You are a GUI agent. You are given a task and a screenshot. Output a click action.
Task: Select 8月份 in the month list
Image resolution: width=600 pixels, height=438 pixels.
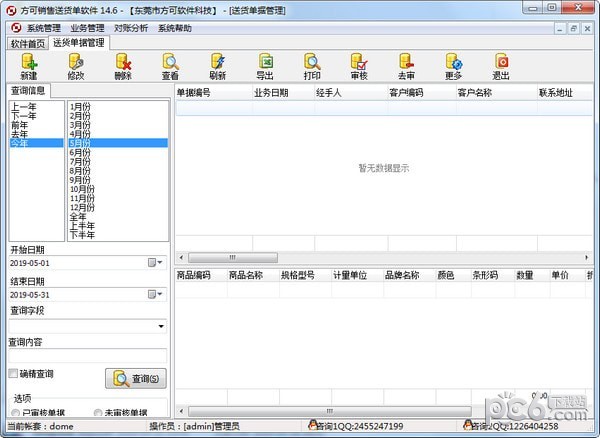pos(118,171)
